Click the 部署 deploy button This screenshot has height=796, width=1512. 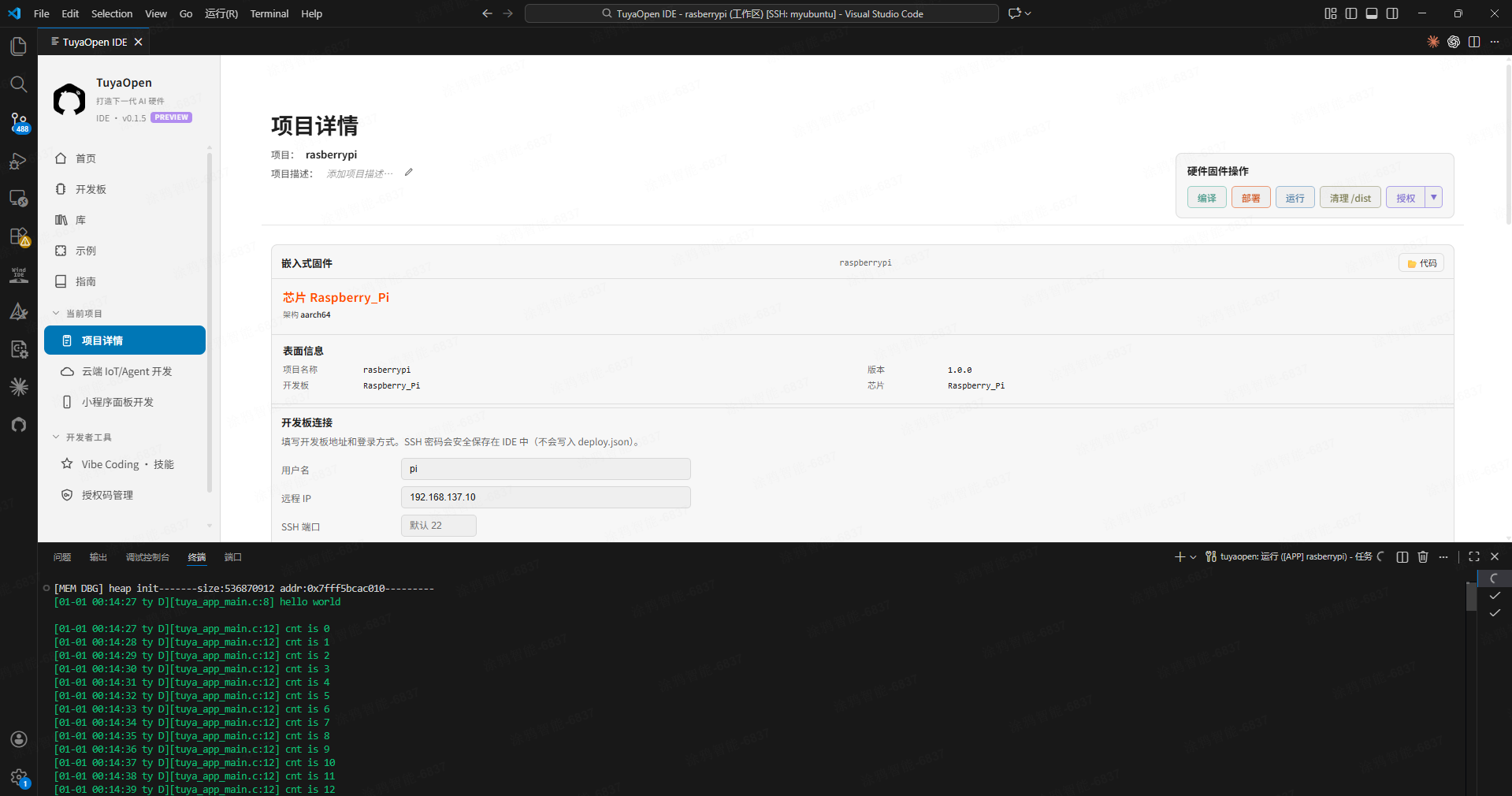coord(1251,198)
